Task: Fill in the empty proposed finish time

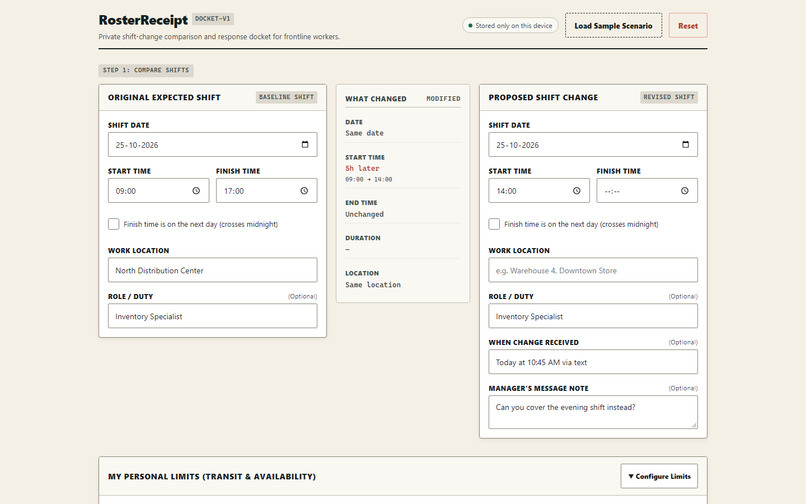Action: 647,191
